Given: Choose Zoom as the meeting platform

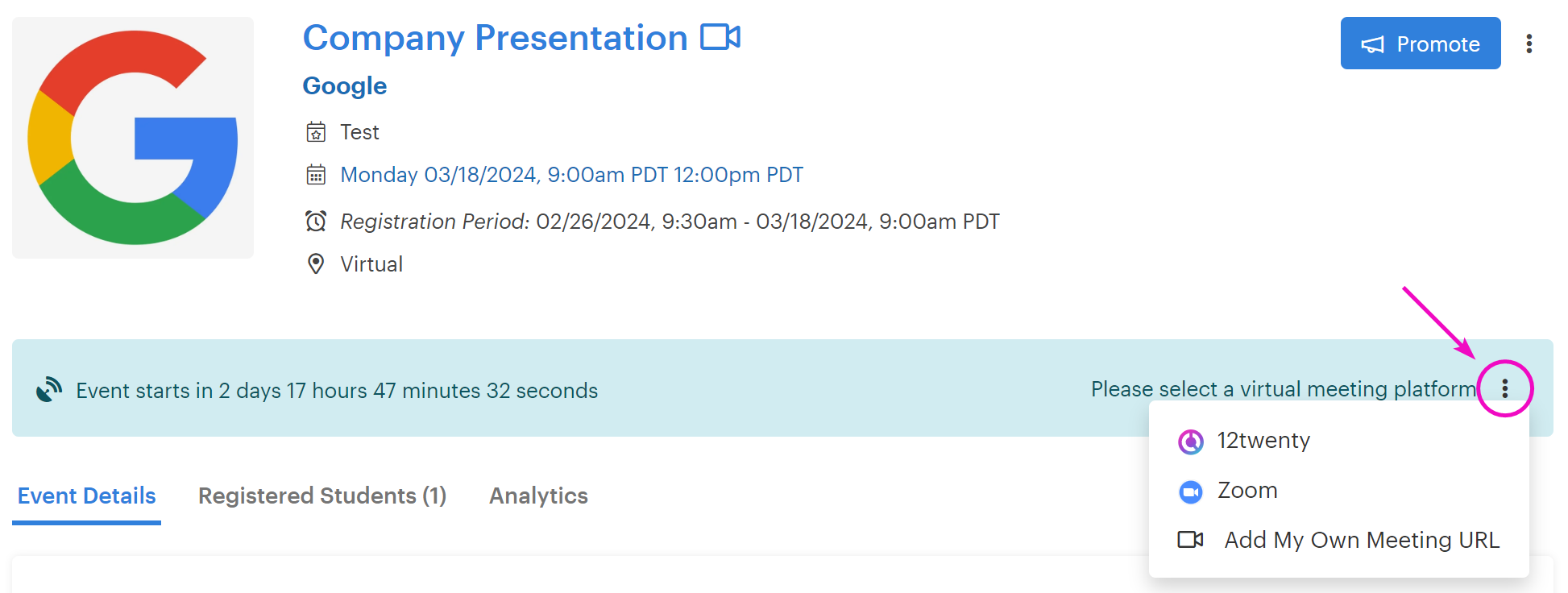Looking at the screenshot, I should [x=1247, y=491].
